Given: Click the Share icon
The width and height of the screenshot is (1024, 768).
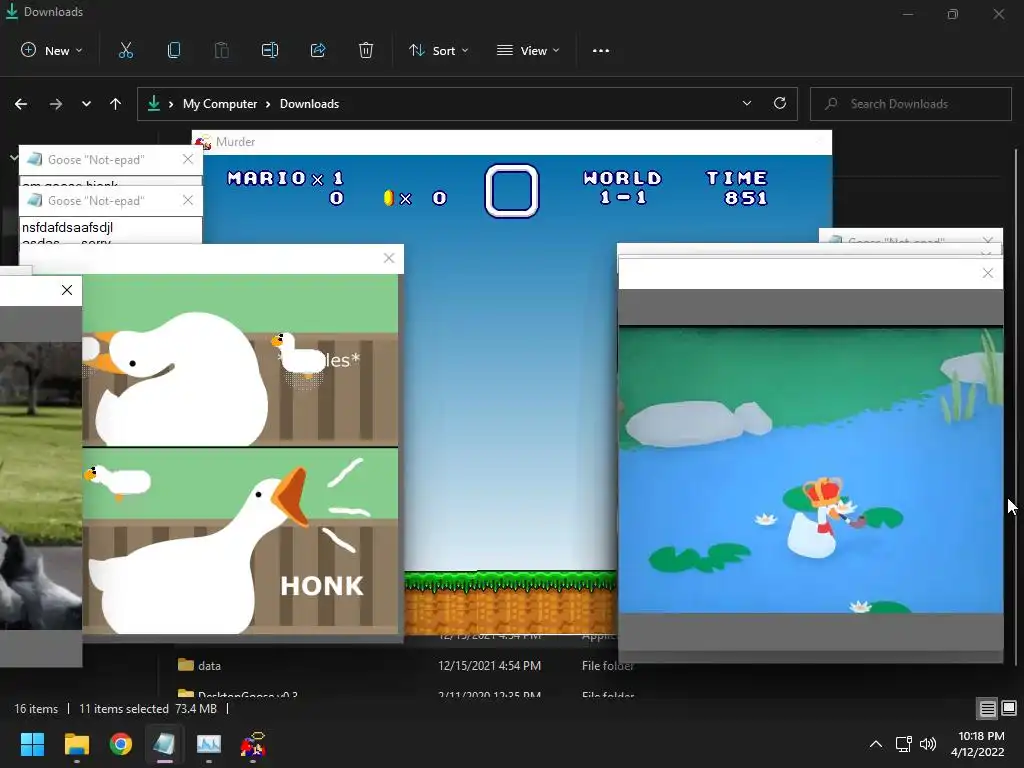Looking at the screenshot, I should tap(318, 50).
